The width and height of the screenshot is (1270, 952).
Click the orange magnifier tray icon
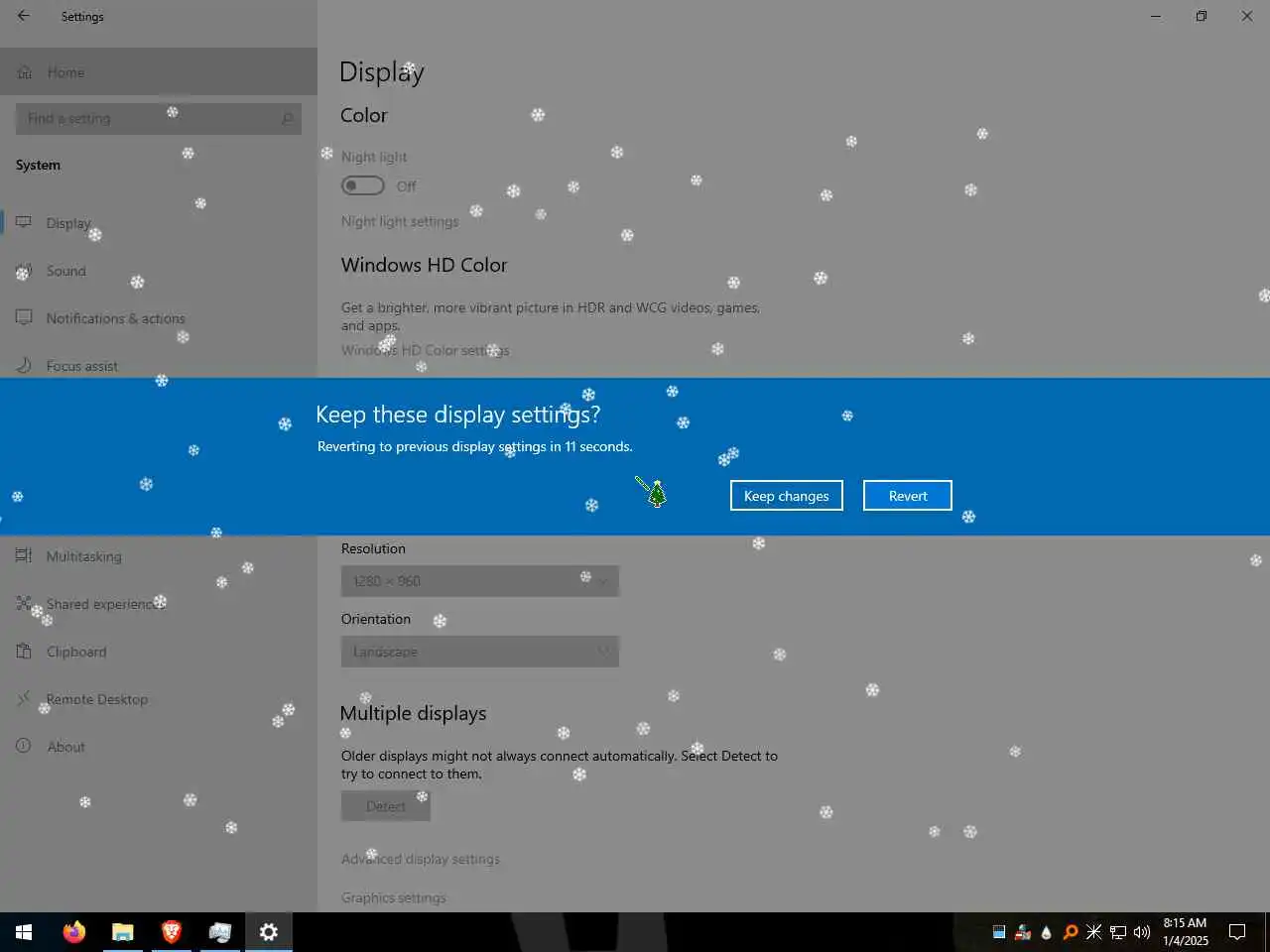pos(1071,932)
